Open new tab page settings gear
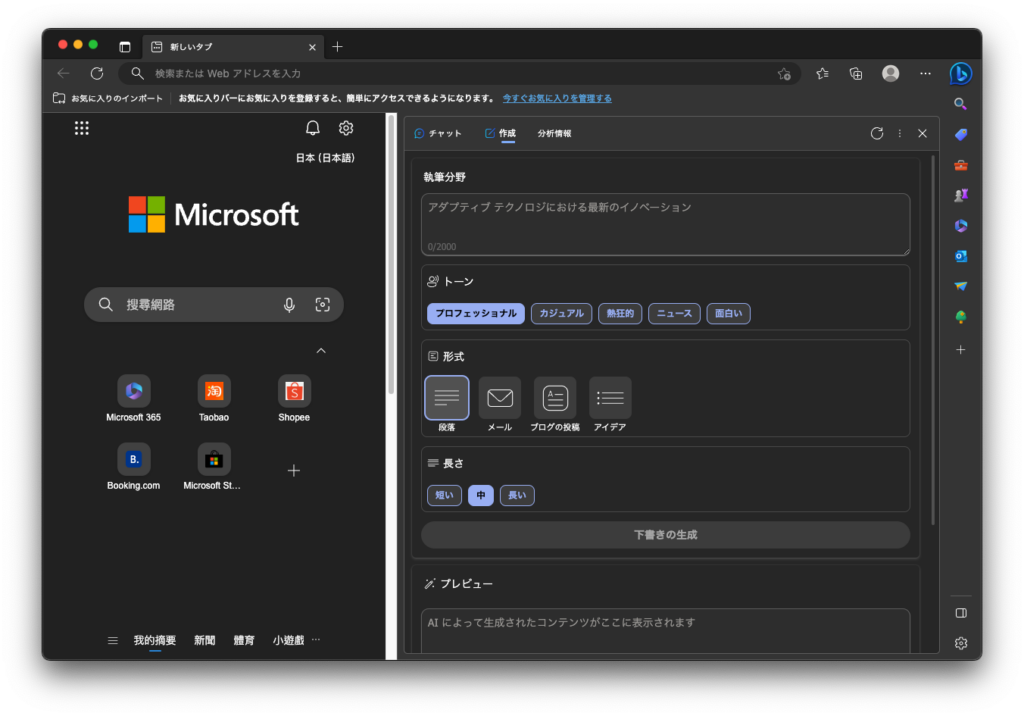 346,128
